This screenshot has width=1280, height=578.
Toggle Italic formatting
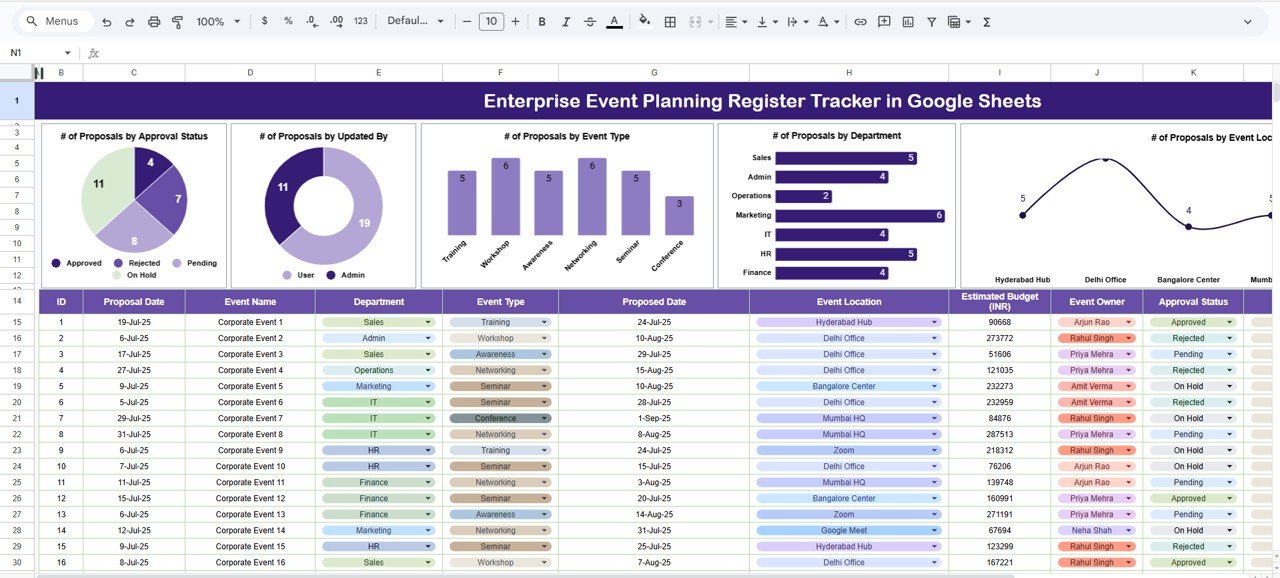click(x=566, y=21)
